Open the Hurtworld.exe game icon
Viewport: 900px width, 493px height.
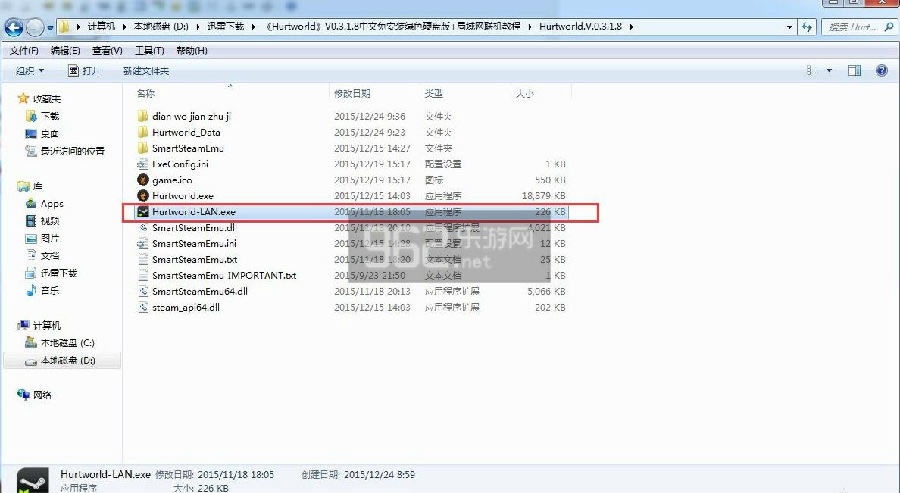(x=143, y=195)
